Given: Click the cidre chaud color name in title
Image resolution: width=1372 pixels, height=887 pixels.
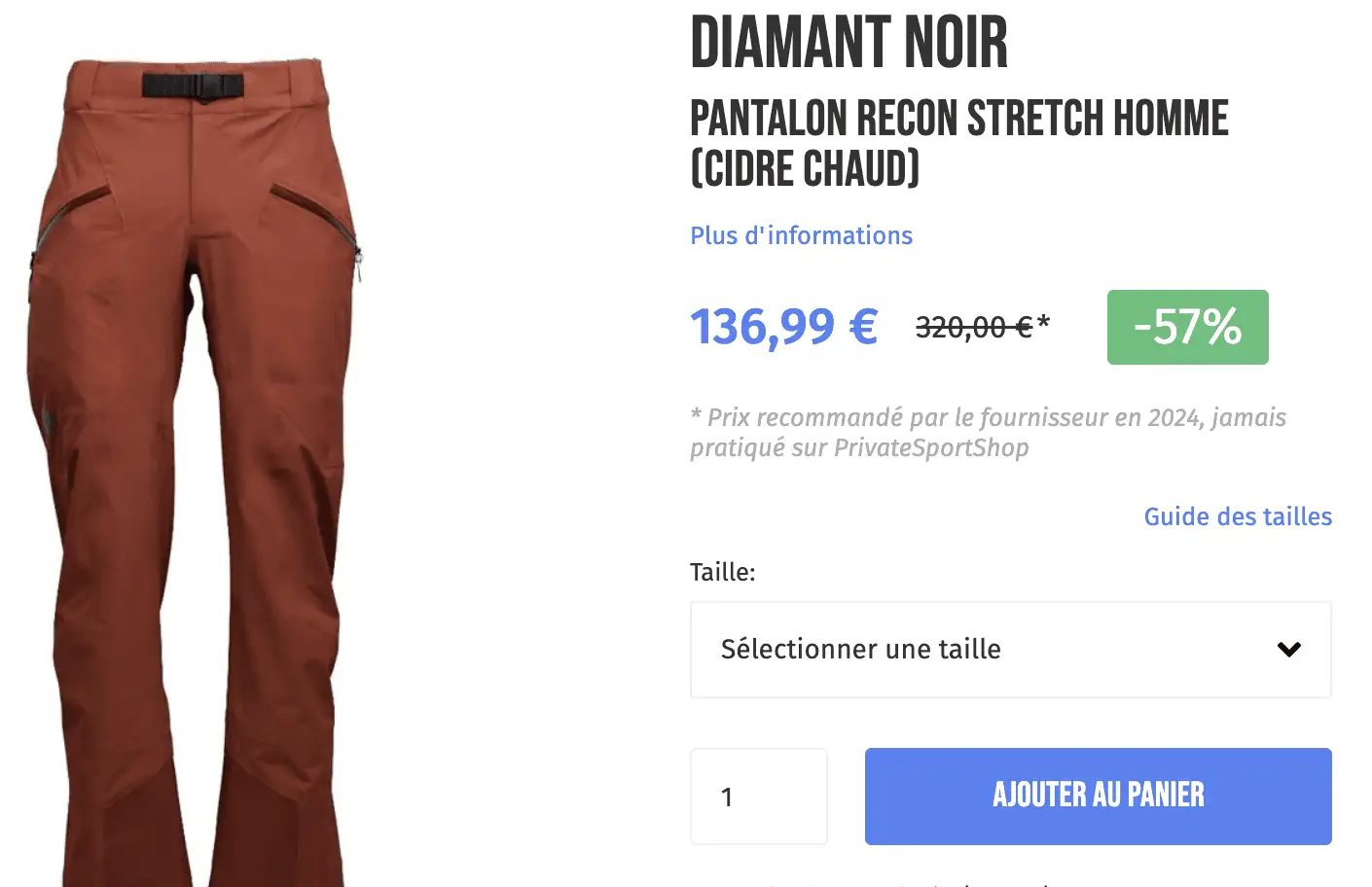Looking at the screenshot, I should pyautogui.click(x=804, y=167).
